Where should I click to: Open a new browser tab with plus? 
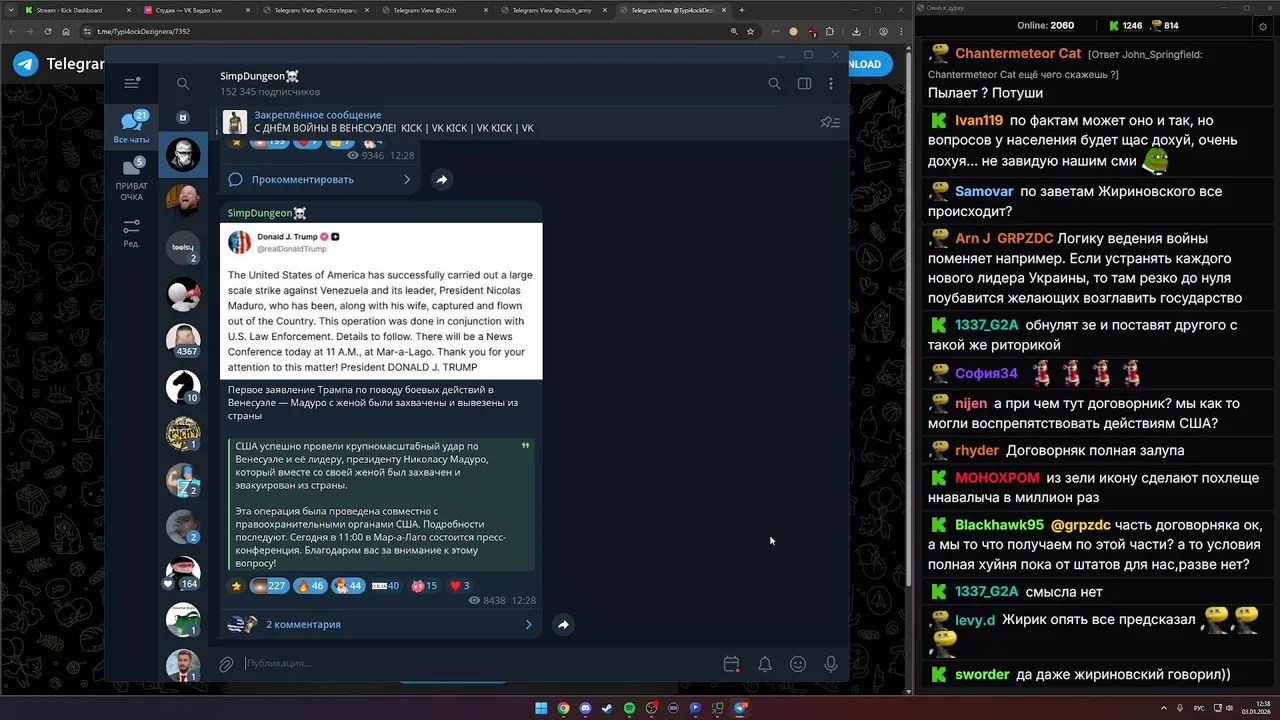[x=741, y=10]
